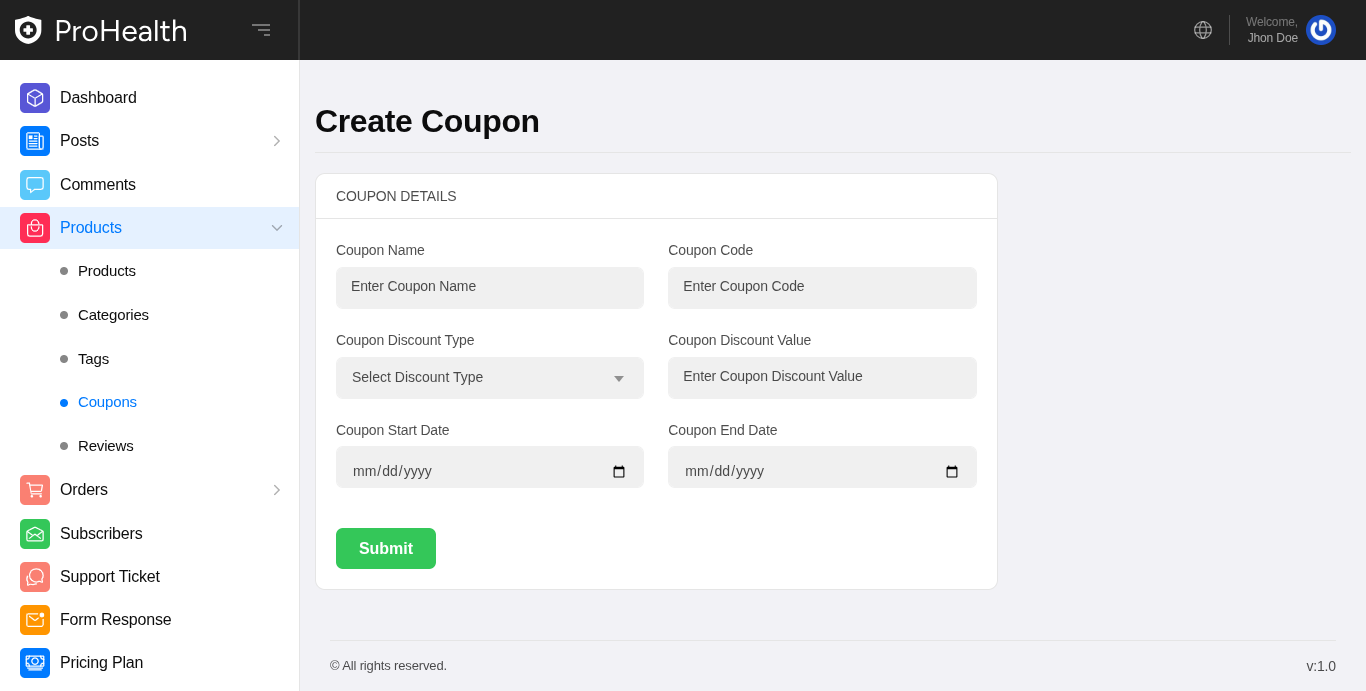Open the language globe icon
1366x691 pixels.
point(1203,30)
